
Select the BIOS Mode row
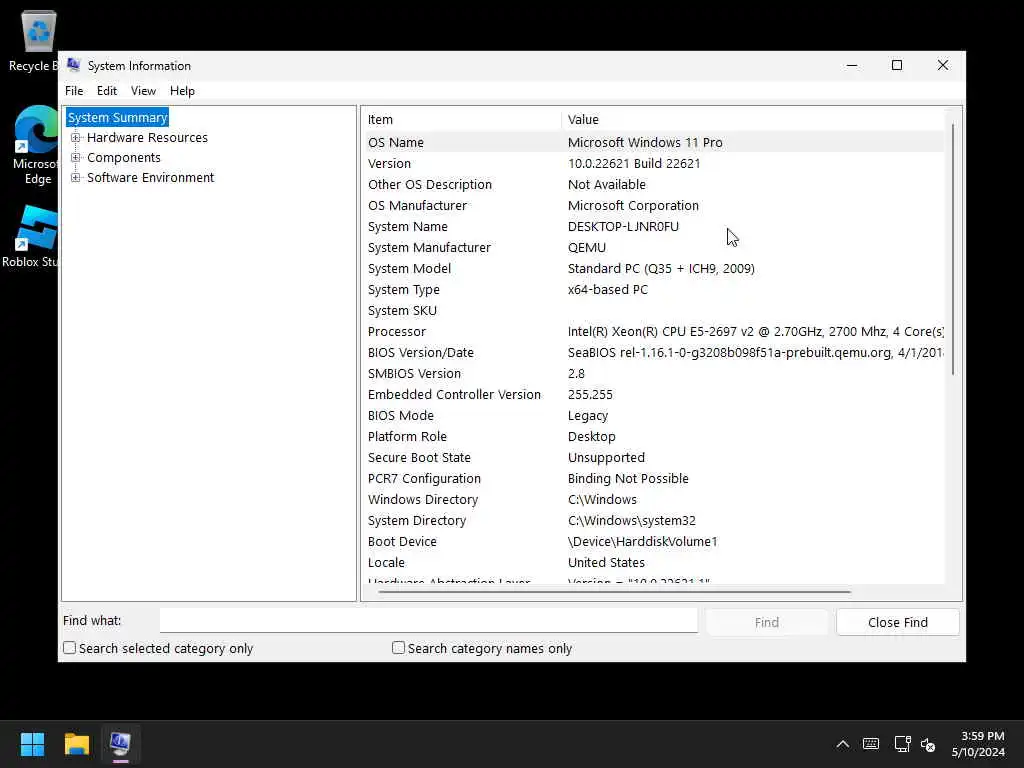(653, 415)
